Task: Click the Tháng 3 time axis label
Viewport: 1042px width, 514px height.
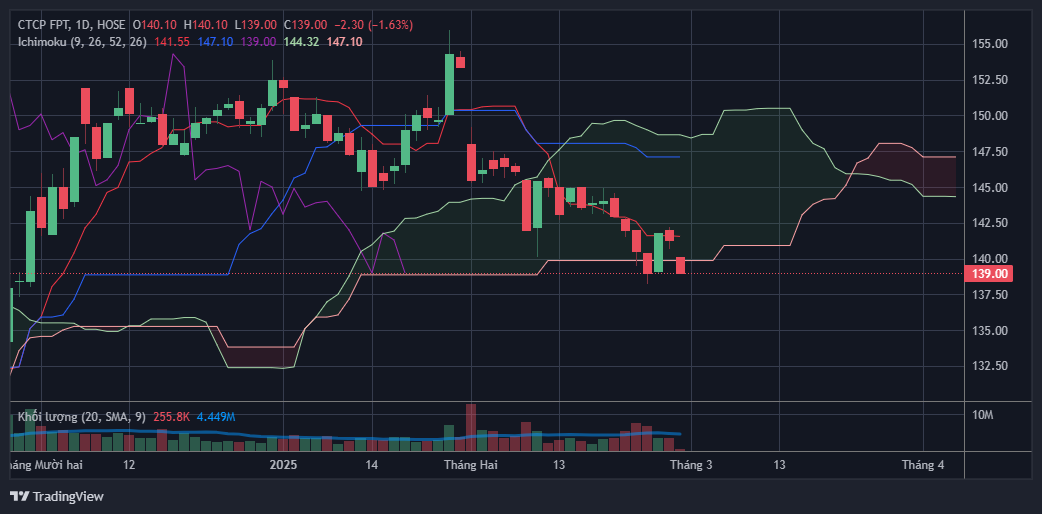Action: coord(691,465)
